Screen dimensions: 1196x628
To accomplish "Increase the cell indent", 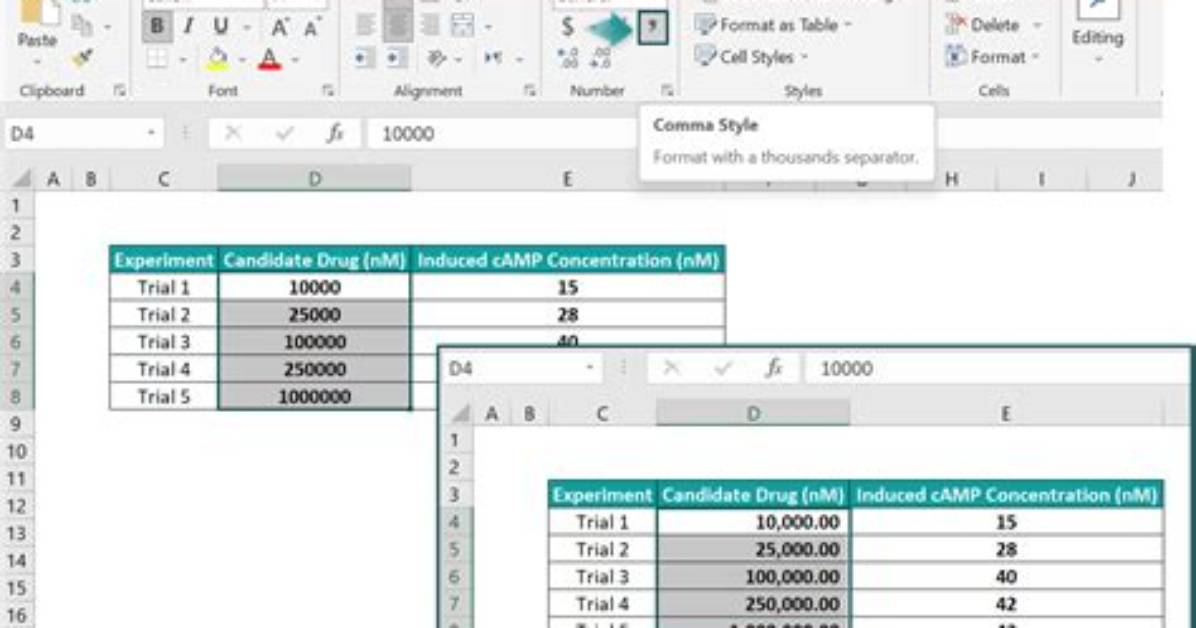I will (x=397, y=58).
